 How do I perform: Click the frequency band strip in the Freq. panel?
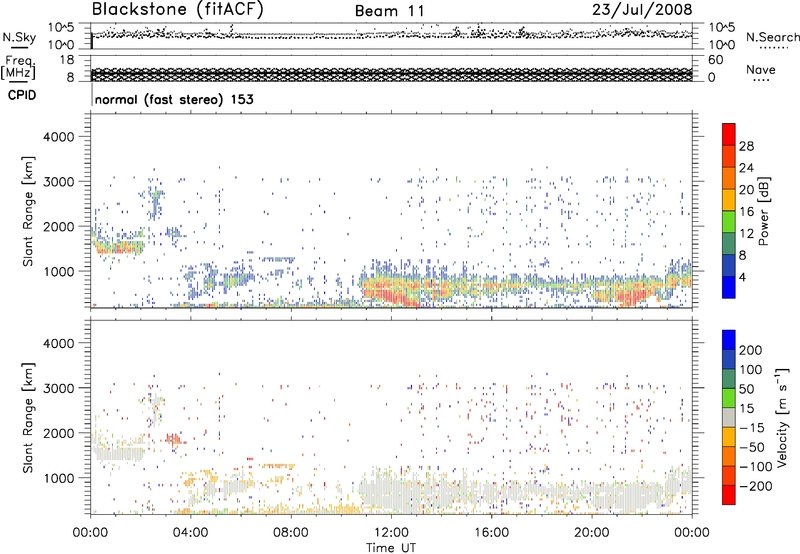[x=392, y=74]
